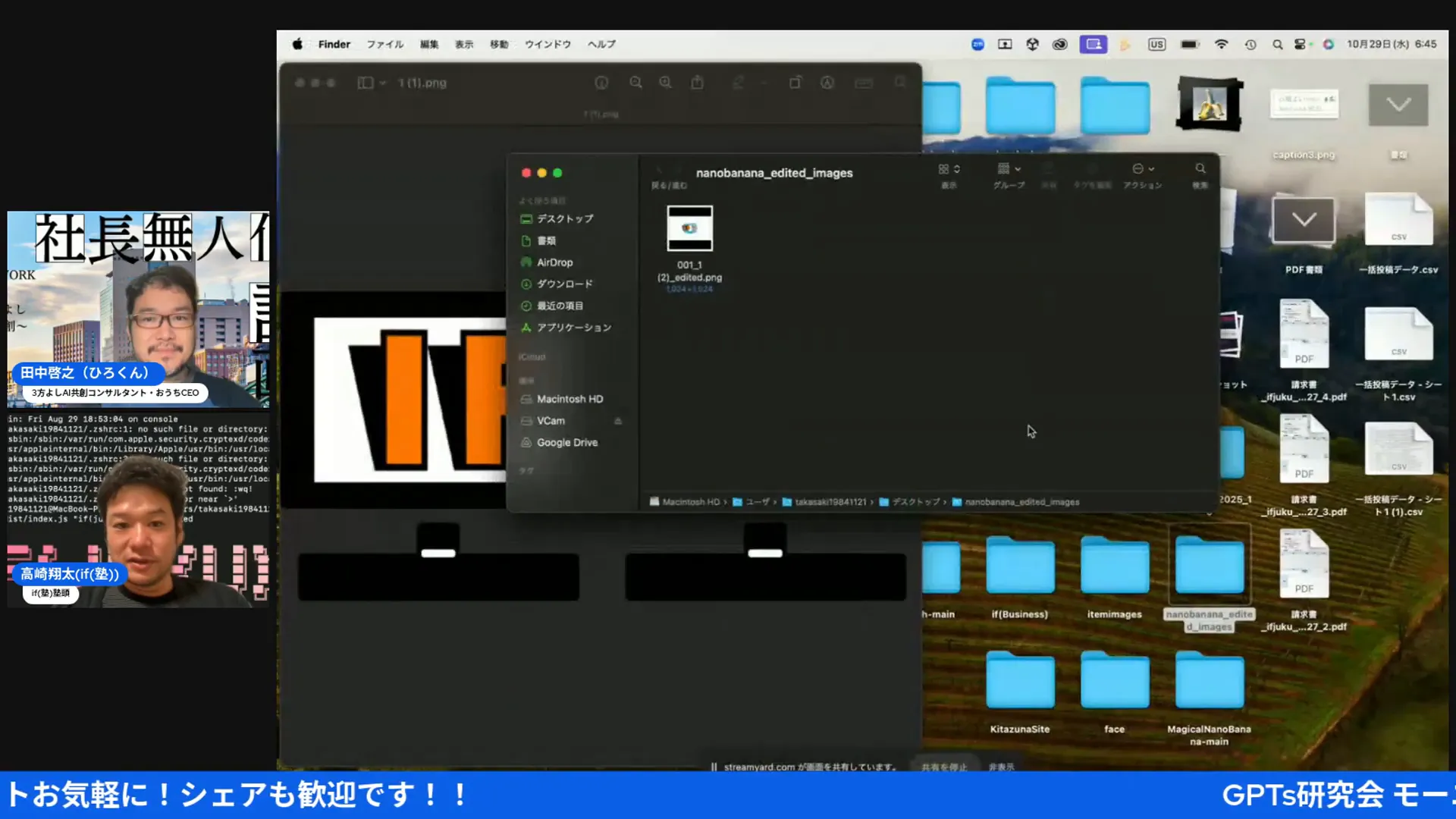Open the ファイル menu in the menu bar
This screenshot has height=819, width=1456.
click(x=384, y=44)
